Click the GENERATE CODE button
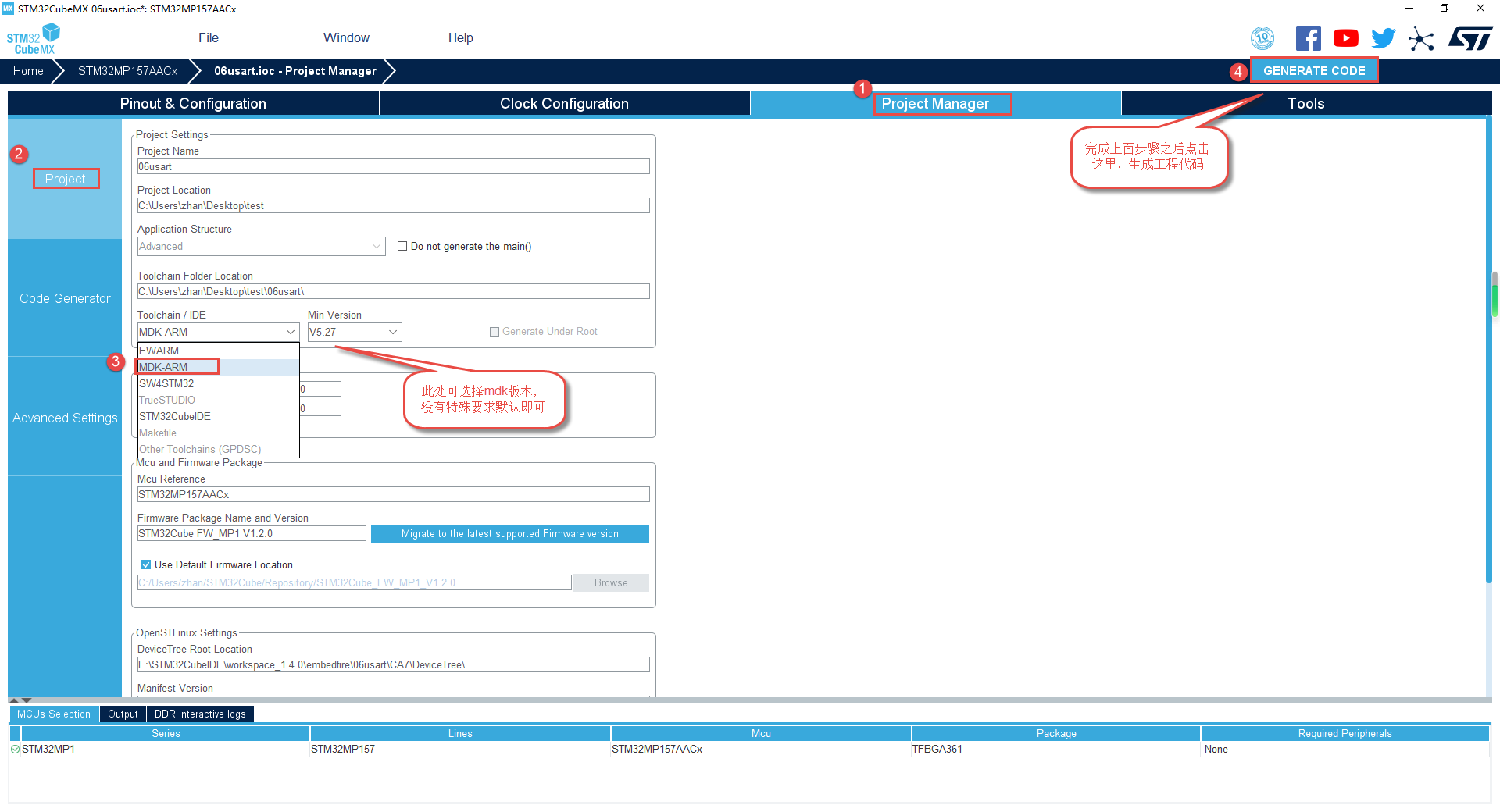 coord(1314,70)
